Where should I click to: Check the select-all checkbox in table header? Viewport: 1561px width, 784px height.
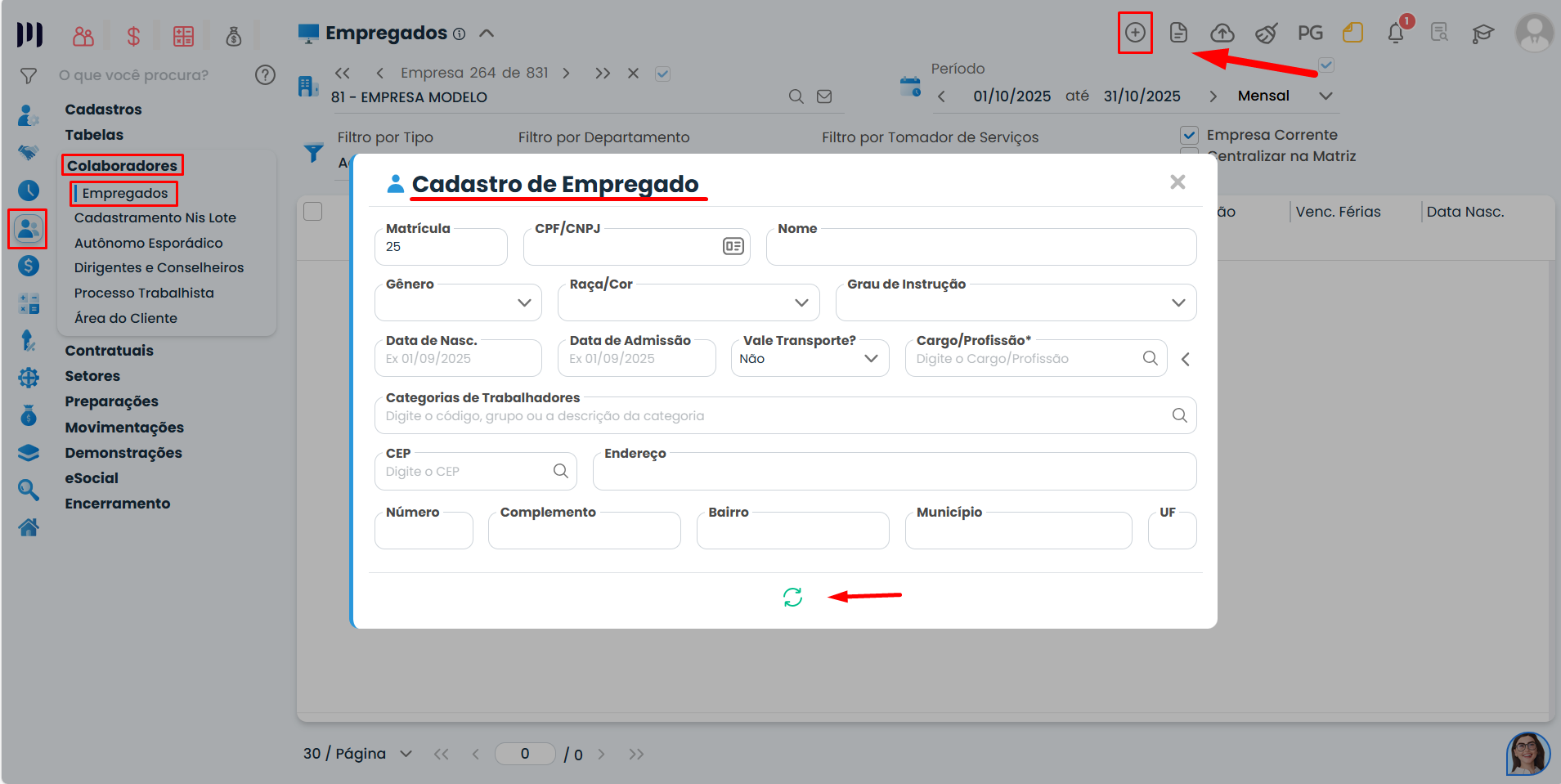coord(313,212)
